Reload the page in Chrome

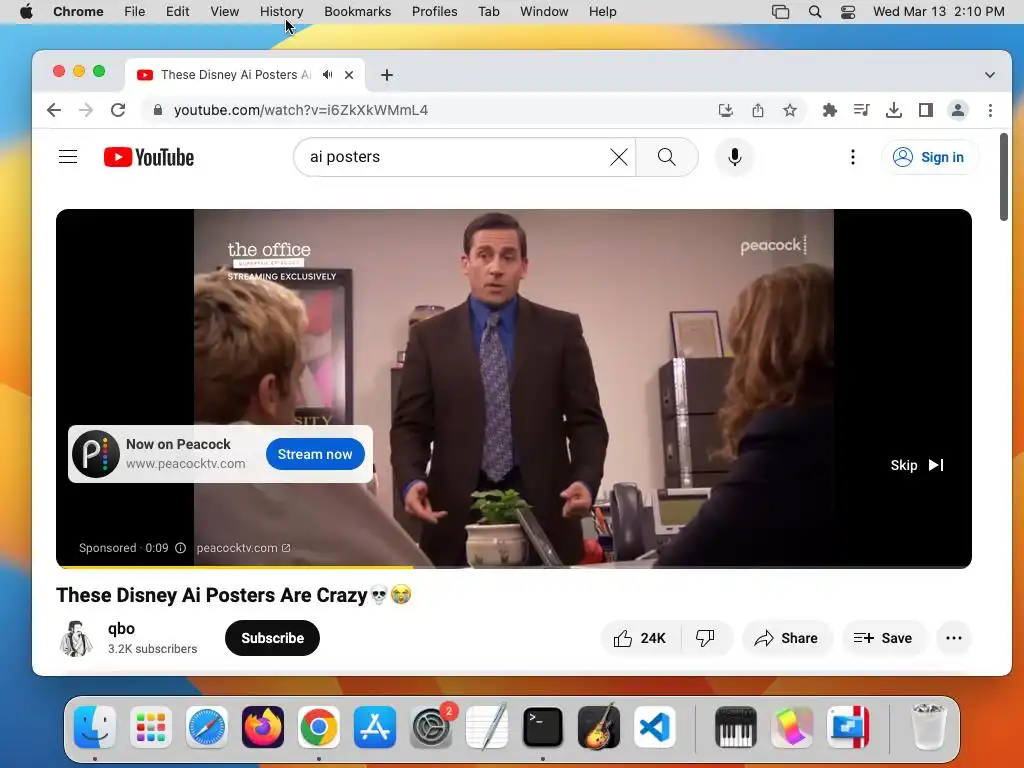pyautogui.click(x=118, y=110)
